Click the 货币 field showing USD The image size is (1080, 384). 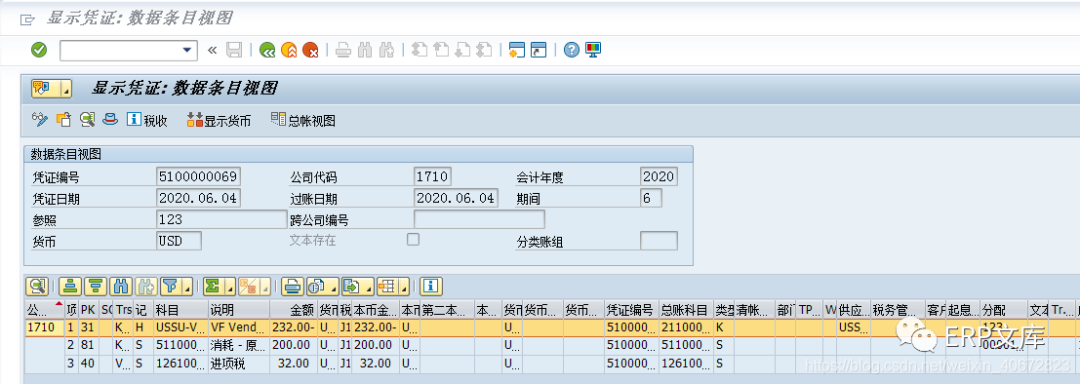179,241
